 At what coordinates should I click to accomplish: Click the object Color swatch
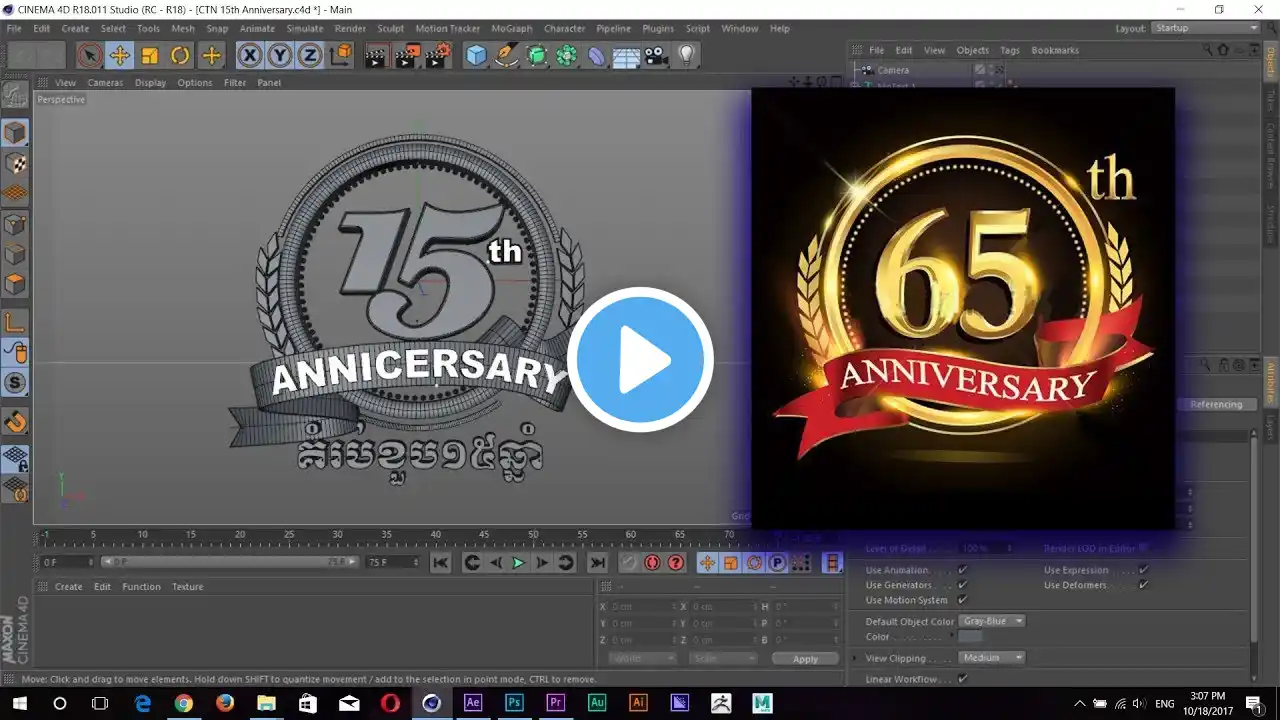pos(970,637)
